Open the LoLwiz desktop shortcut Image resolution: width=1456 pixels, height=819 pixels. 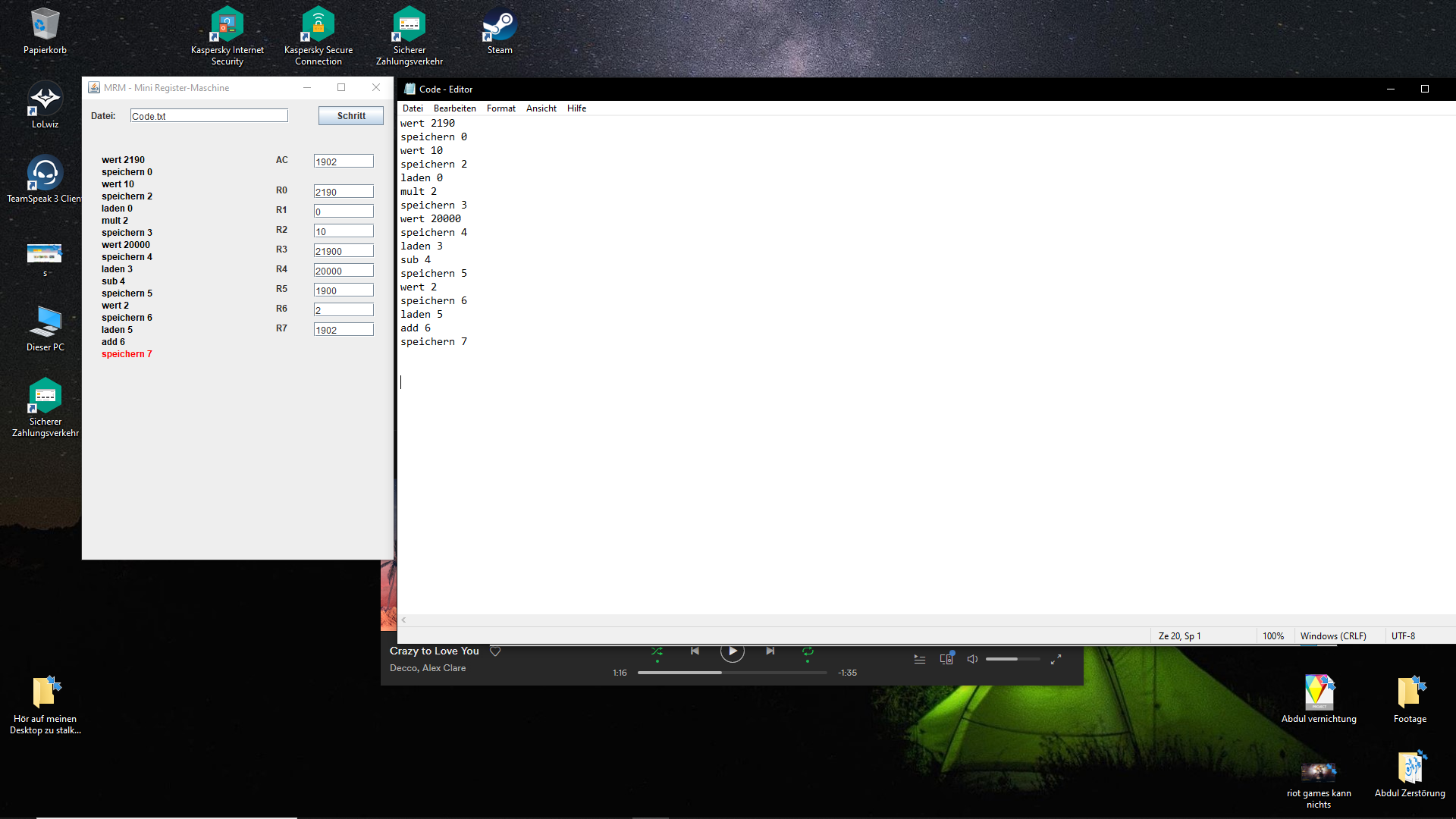point(45,105)
